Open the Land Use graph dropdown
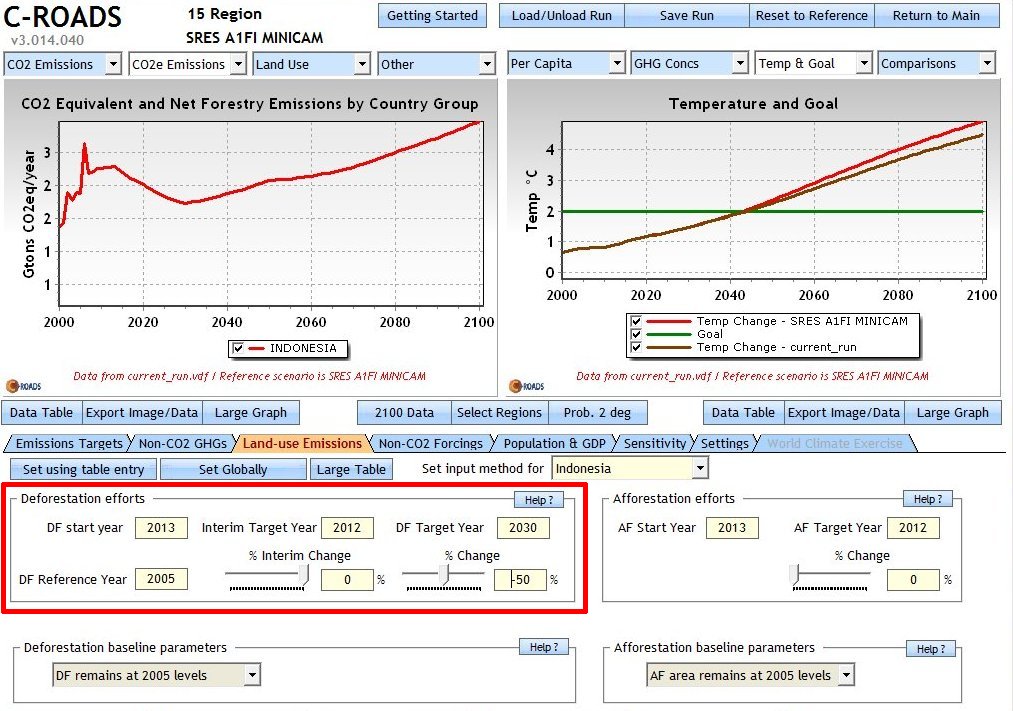Viewport: 1013px width, 711px height. pyautogui.click(x=311, y=64)
